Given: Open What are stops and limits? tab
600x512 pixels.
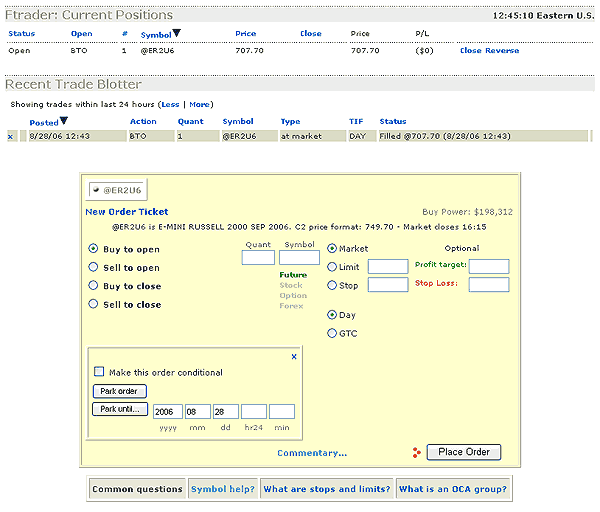Looking at the screenshot, I should 325,489.
